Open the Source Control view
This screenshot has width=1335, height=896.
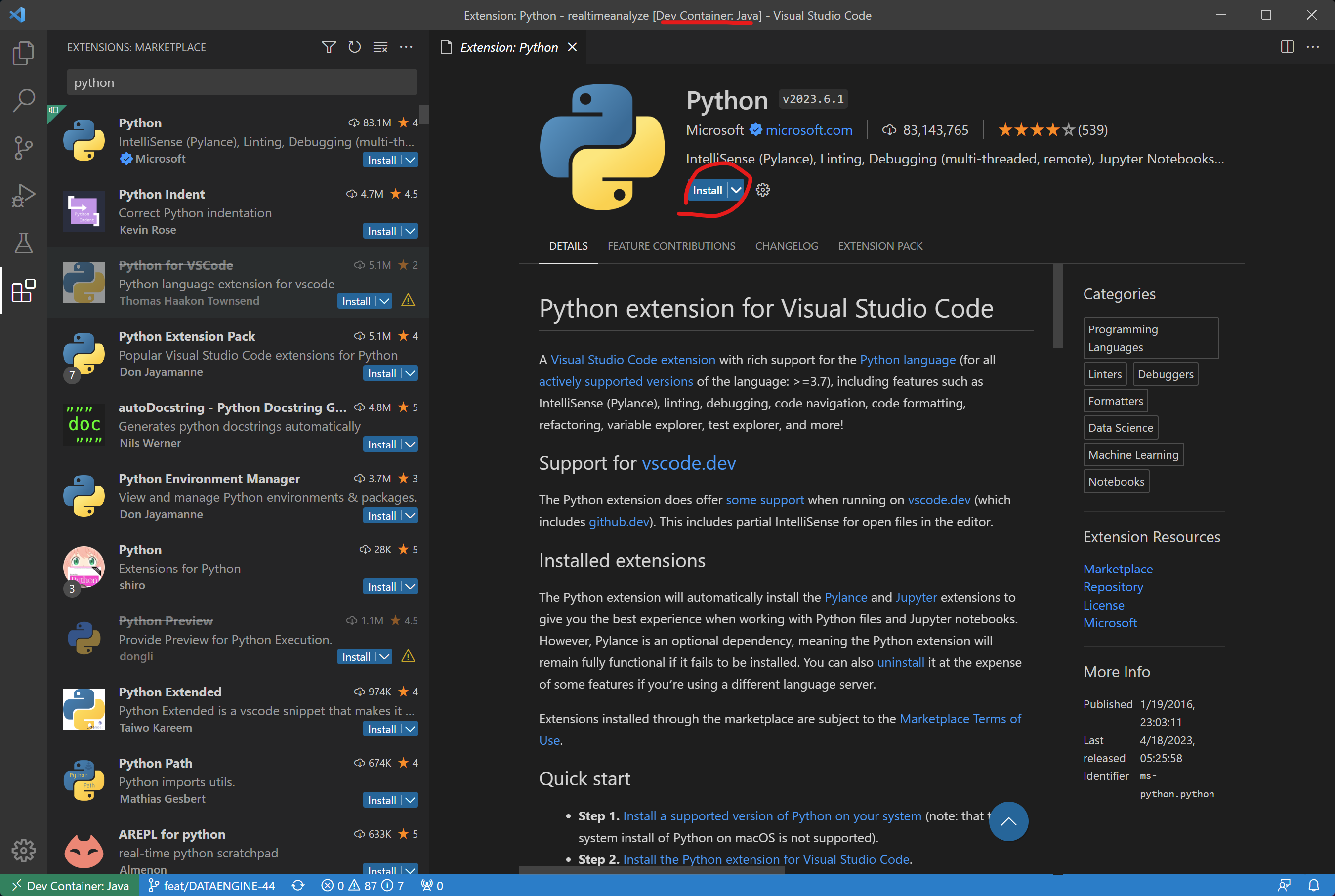click(x=23, y=147)
